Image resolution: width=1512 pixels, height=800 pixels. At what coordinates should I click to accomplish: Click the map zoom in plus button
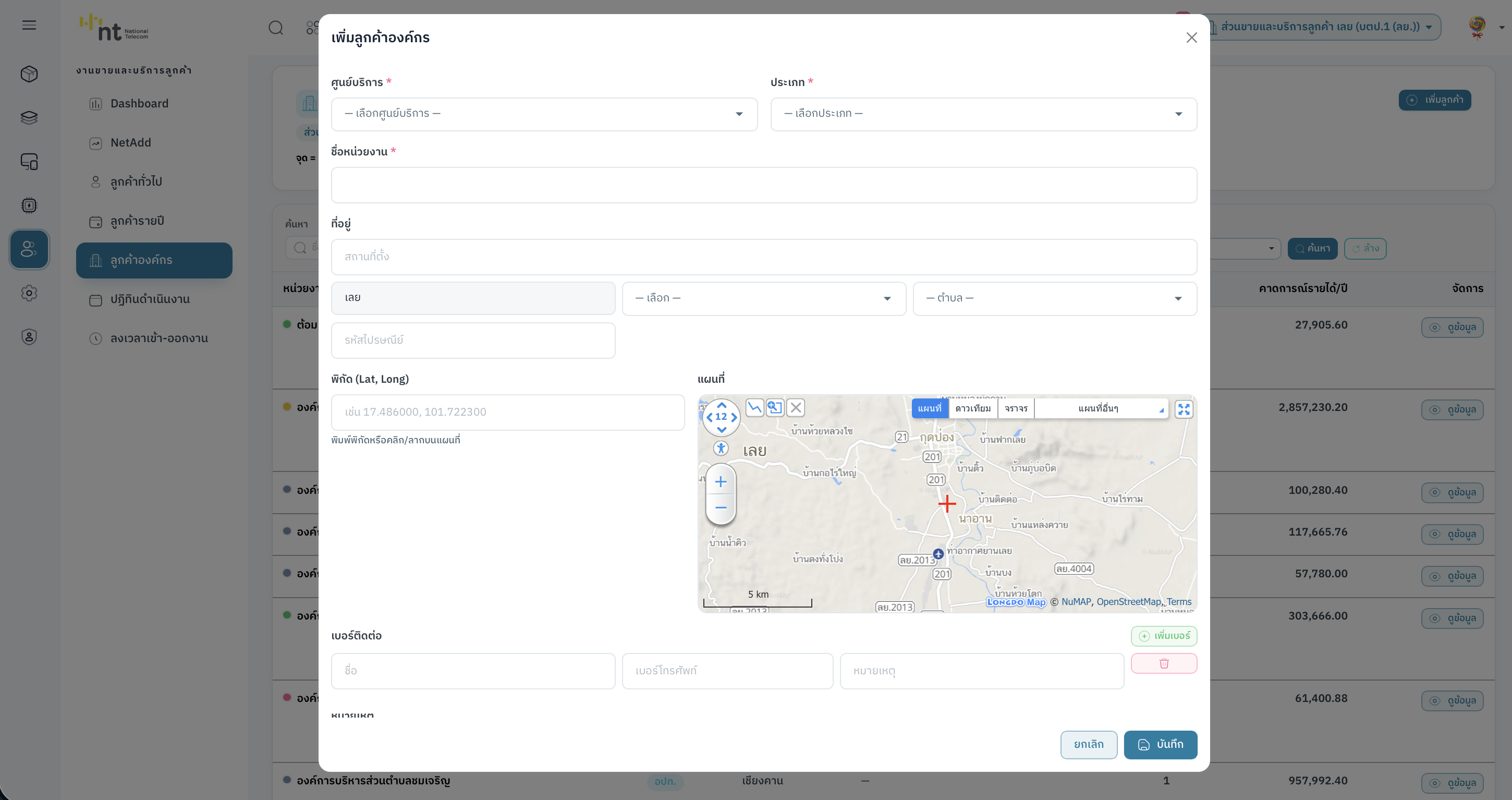click(721, 482)
